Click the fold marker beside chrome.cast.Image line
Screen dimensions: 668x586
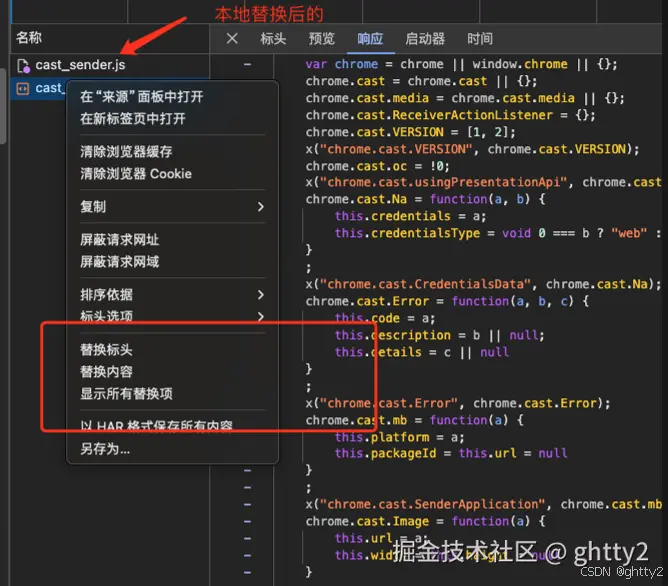[247, 522]
